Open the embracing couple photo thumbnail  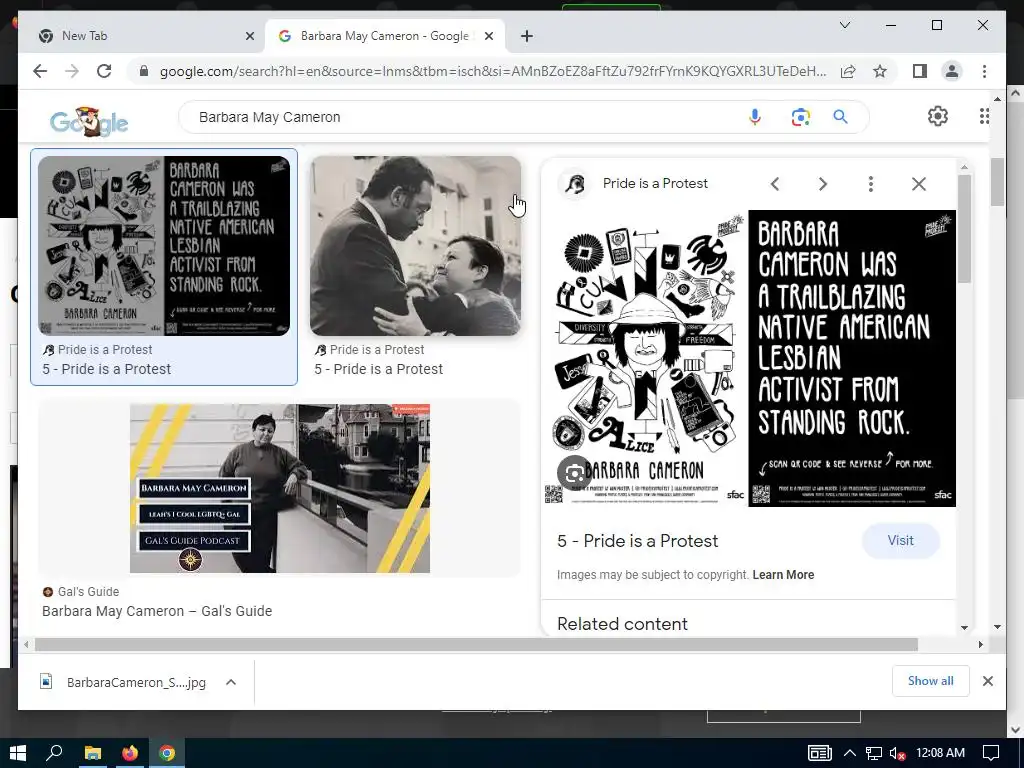point(415,246)
